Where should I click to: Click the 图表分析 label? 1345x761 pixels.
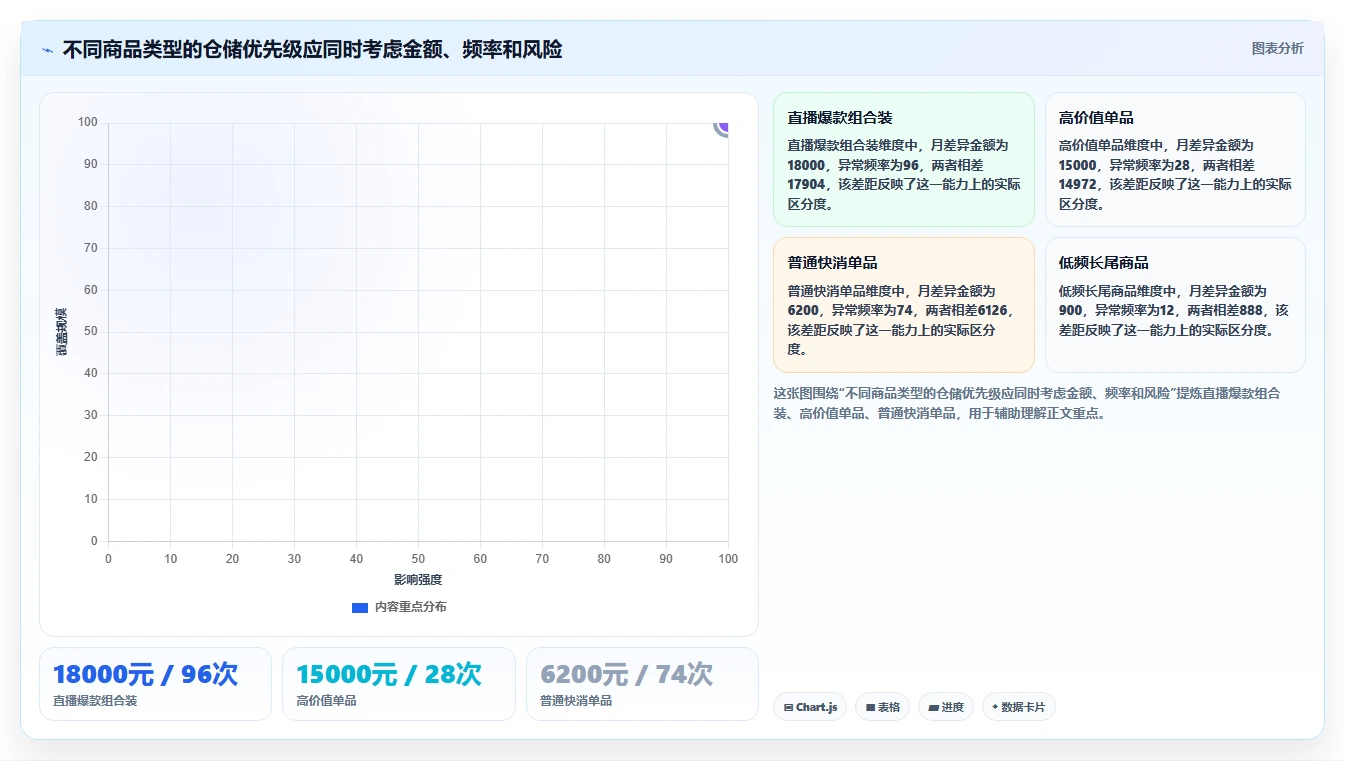click(1277, 48)
